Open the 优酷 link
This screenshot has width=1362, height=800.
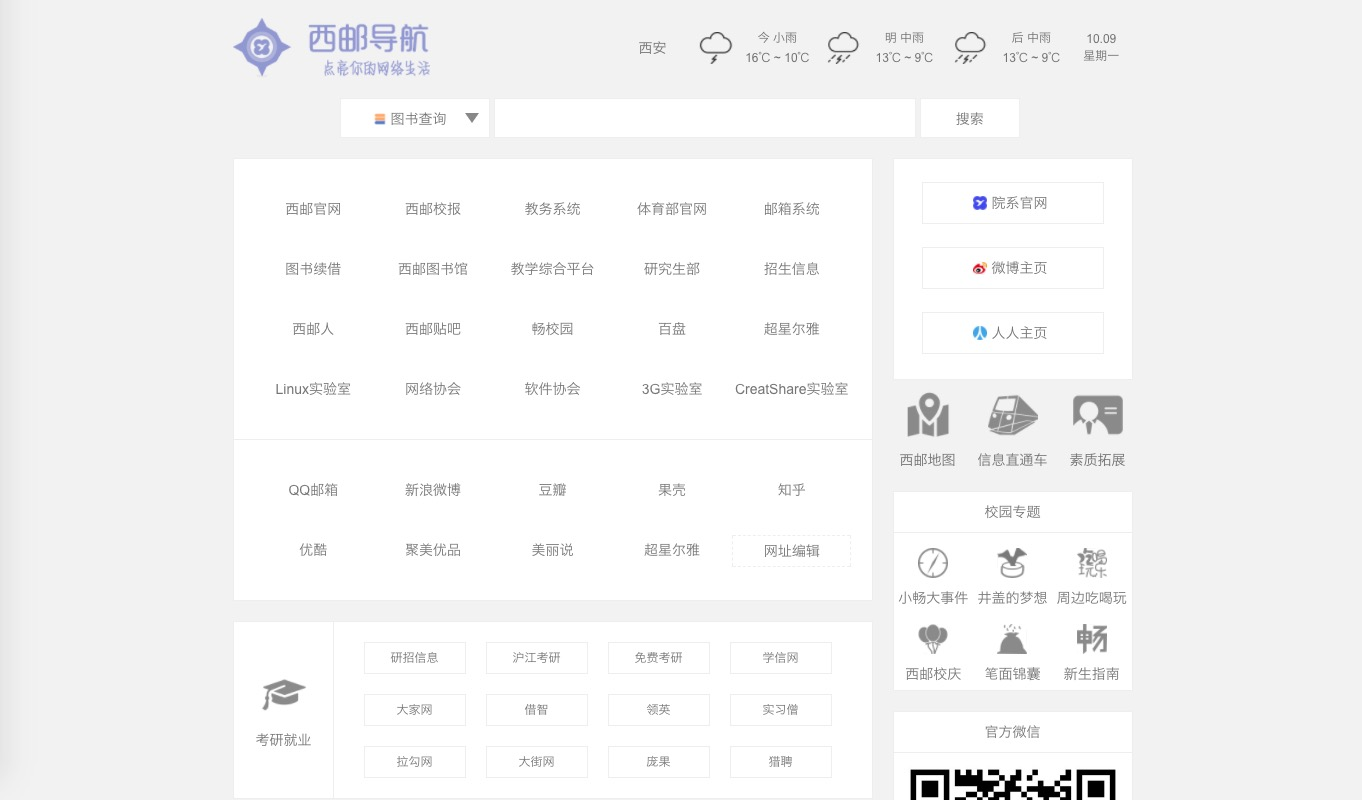313,550
